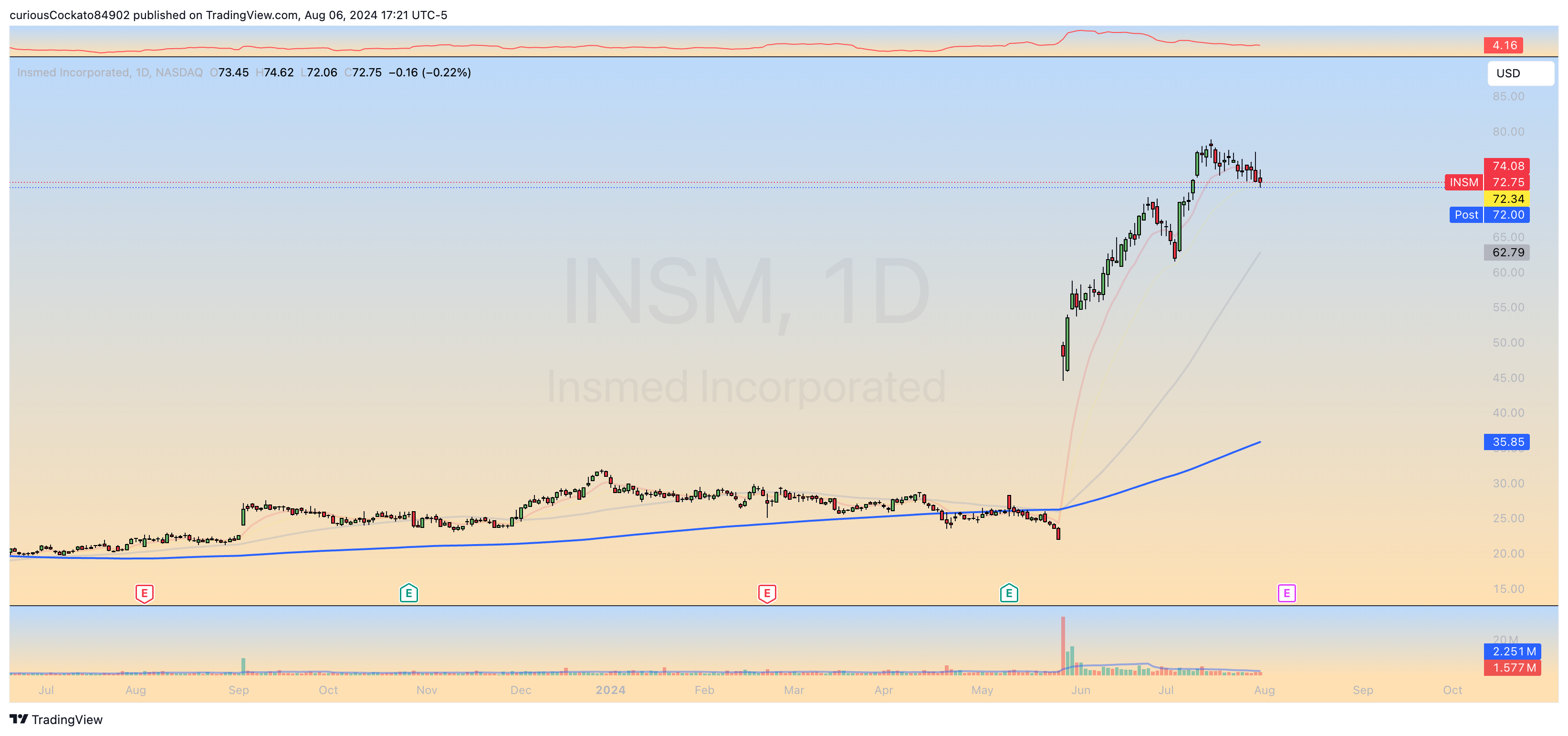This screenshot has width=1568, height=736.
Task: Click the 2.251M volume label
Action: 1513,652
